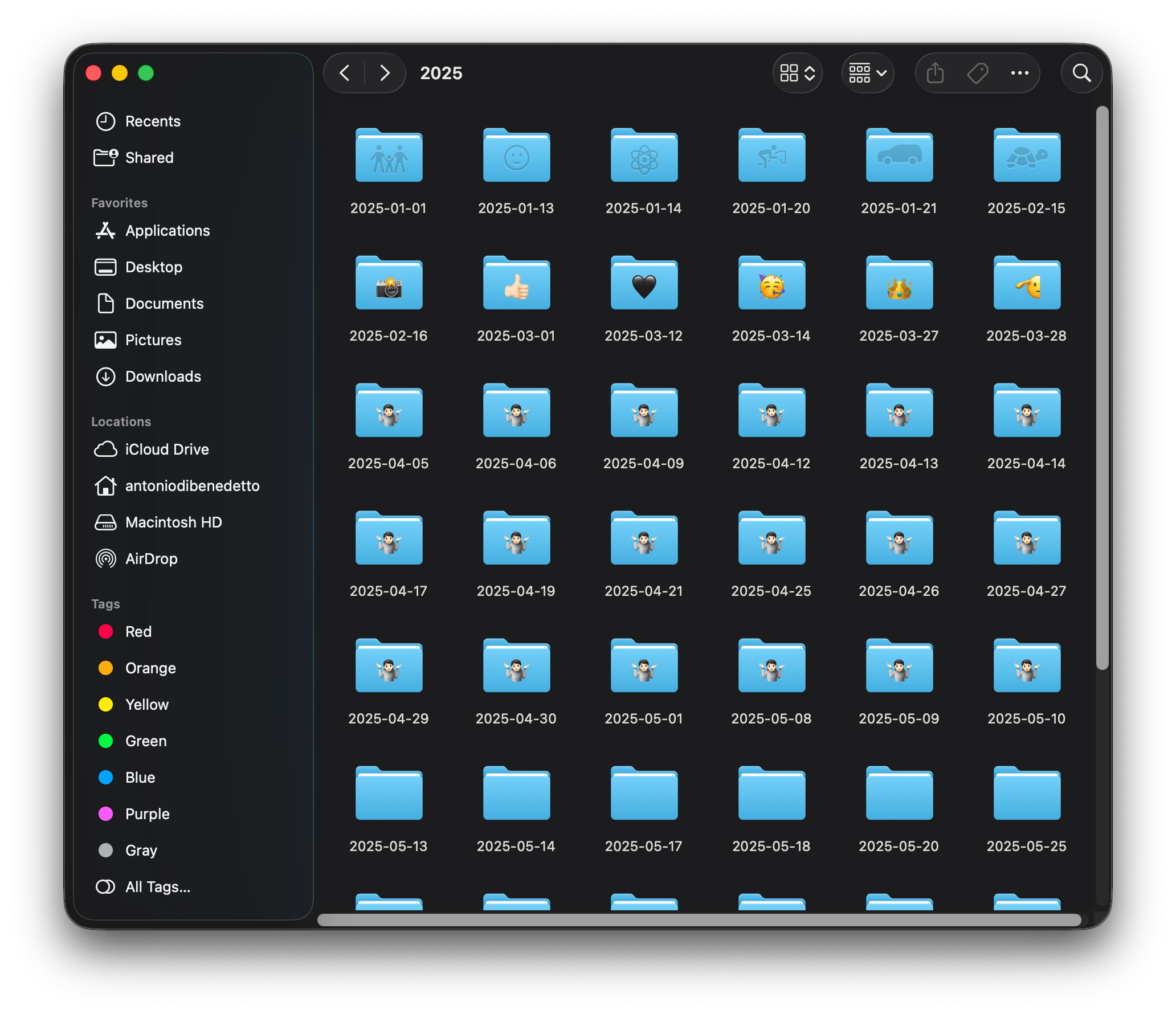Open AirDrop in the sidebar
This screenshot has width=1176, height=1014.
[151, 558]
